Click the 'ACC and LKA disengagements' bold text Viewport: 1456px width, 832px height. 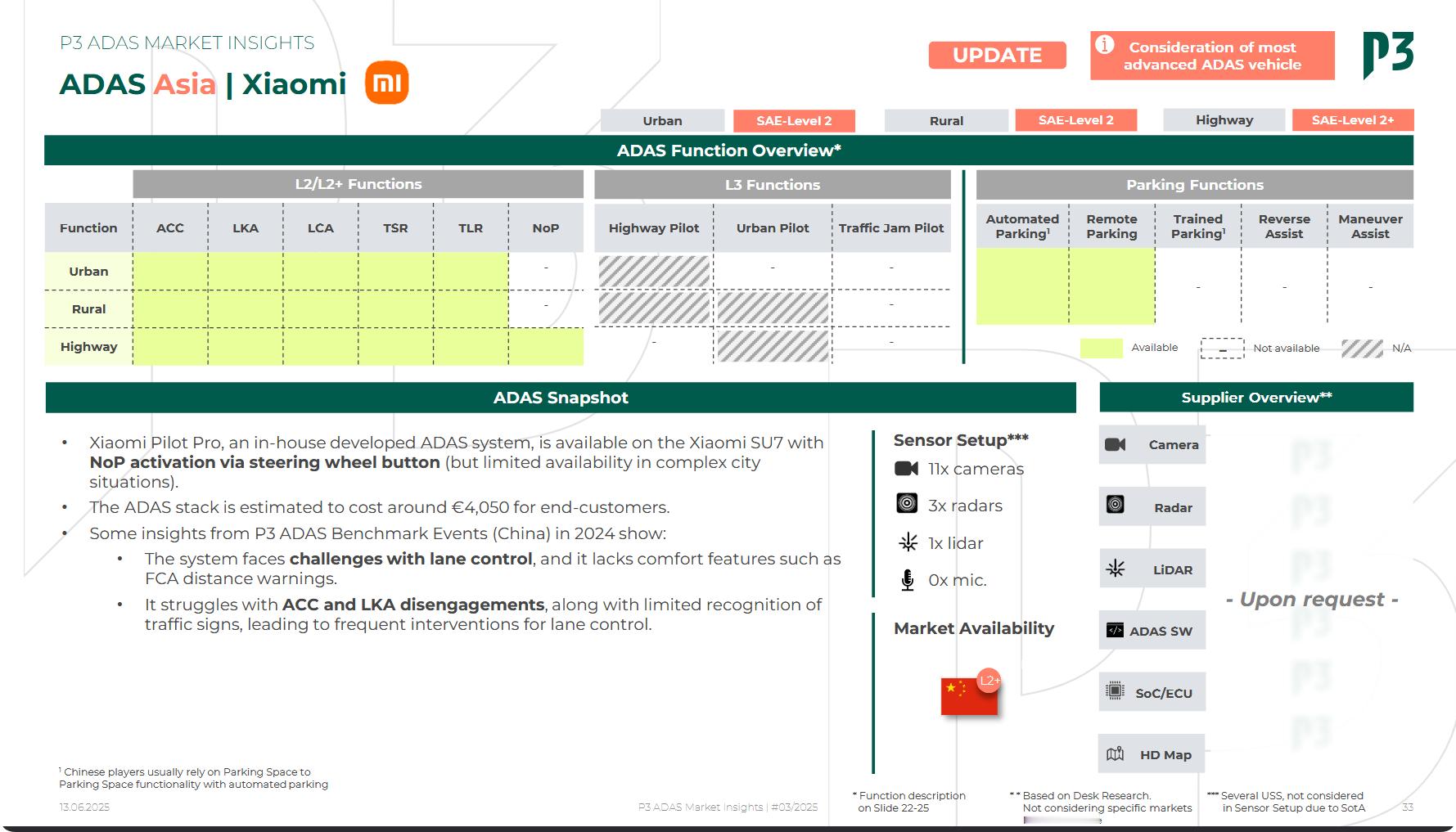(x=413, y=605)
